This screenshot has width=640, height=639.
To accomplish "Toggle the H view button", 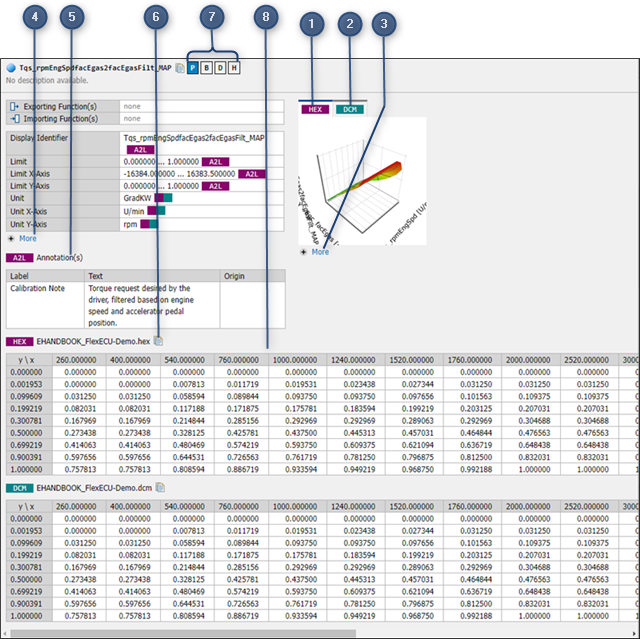I will tap(234, 68).
